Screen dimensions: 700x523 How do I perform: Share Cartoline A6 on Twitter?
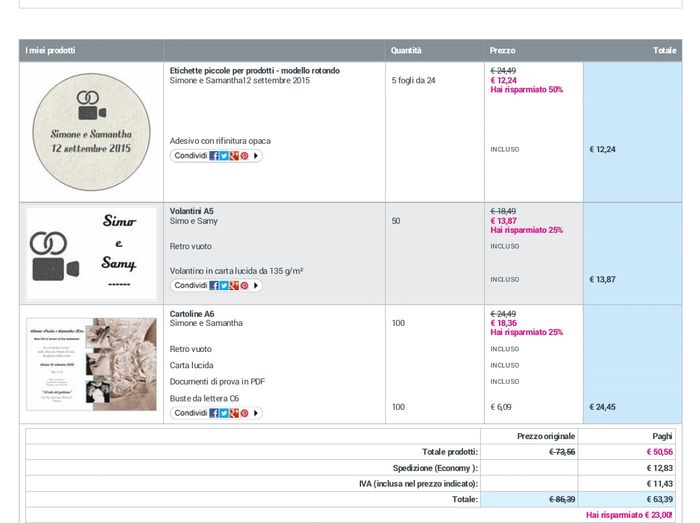[224, 413]
